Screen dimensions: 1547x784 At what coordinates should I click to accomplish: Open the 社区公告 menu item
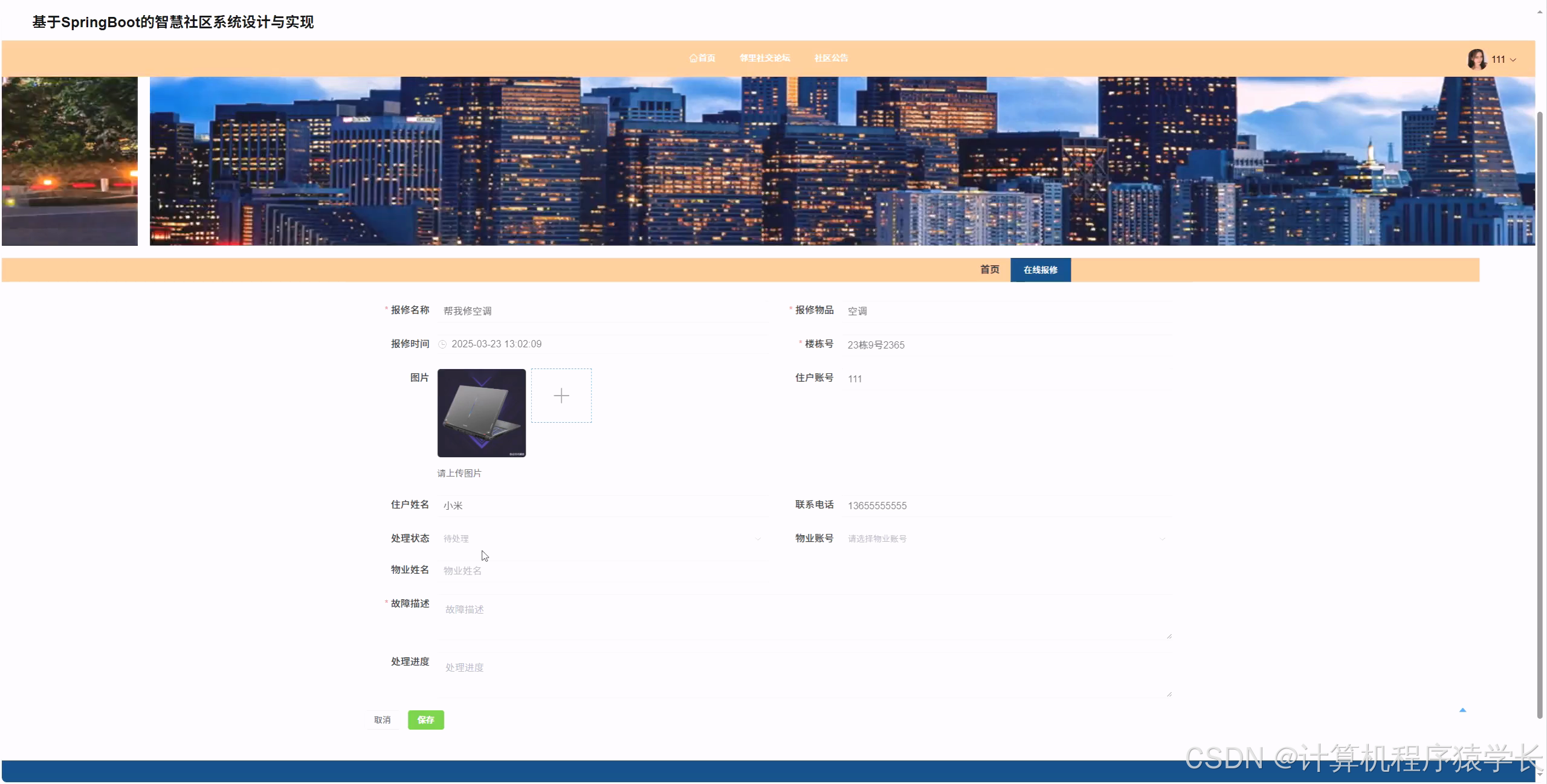click(831, 58)
